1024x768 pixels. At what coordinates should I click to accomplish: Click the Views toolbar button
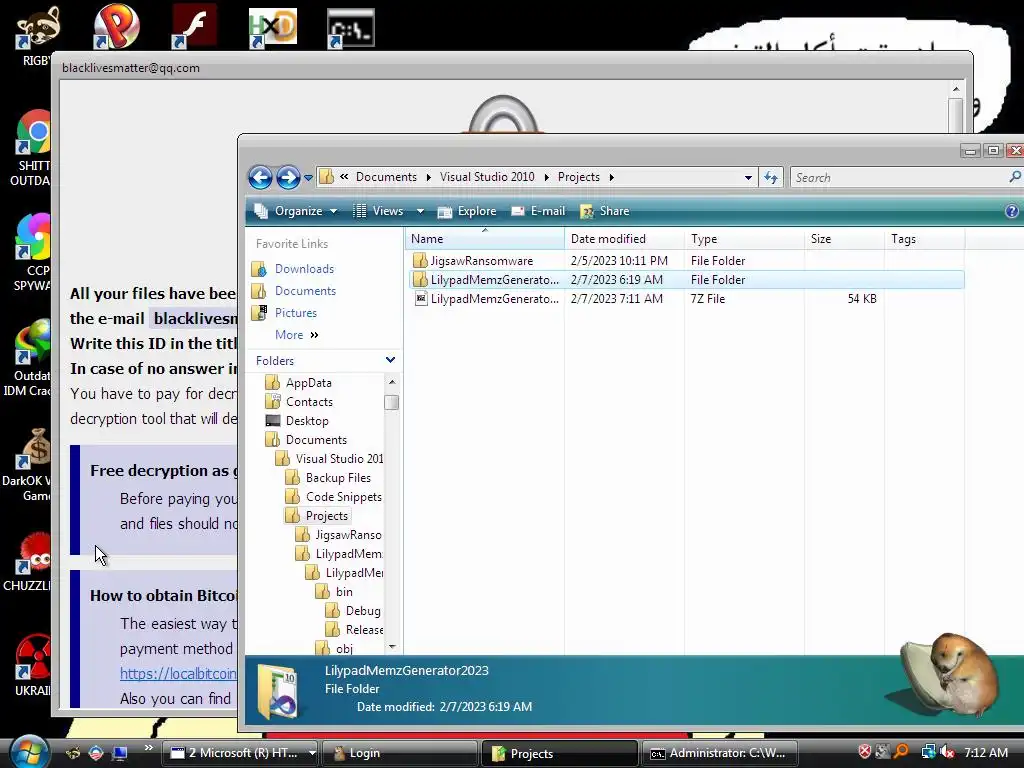pyautogui.click(x=379, y=211)
